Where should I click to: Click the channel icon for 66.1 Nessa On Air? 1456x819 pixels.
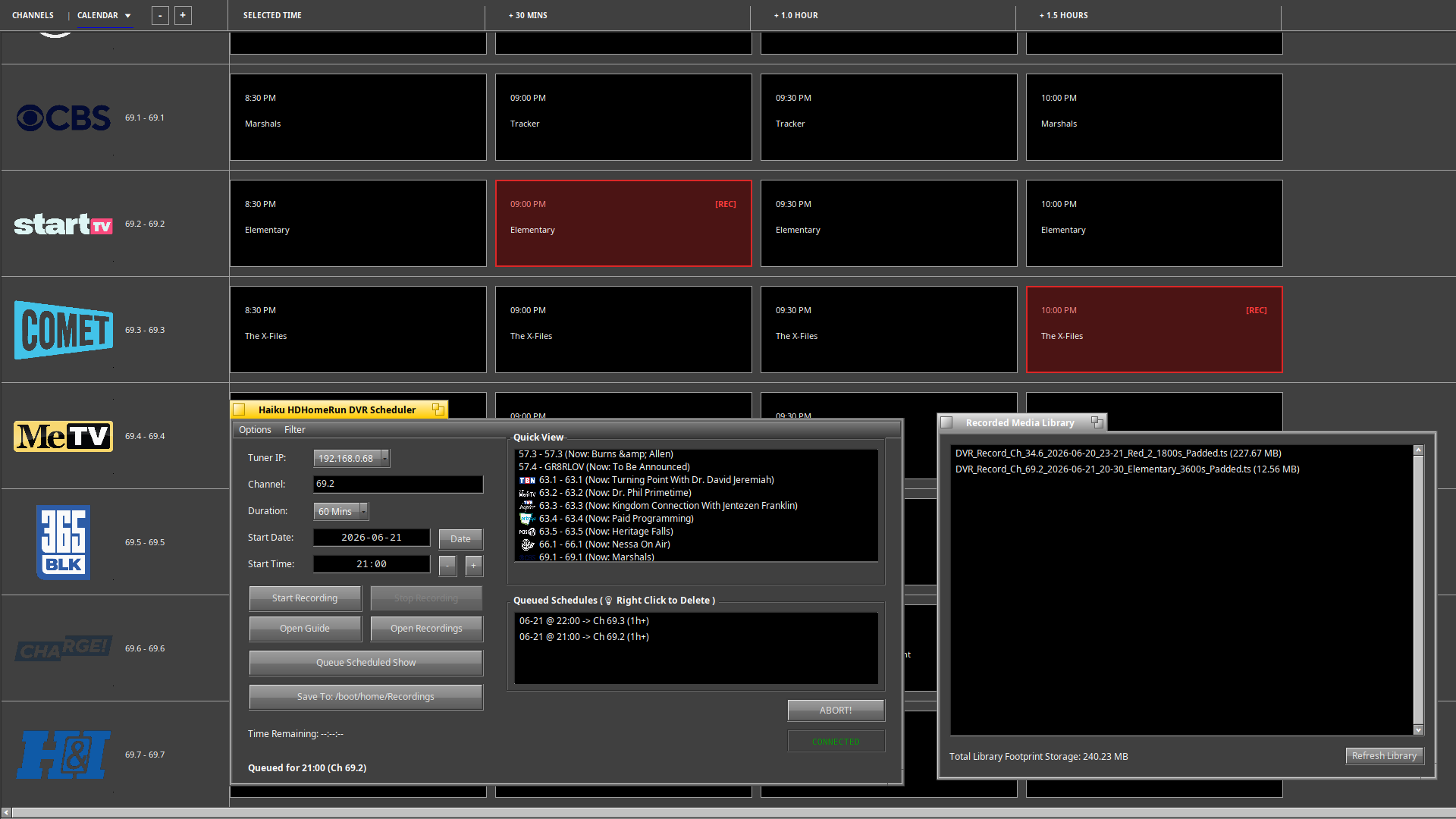[x=527, y=544]
